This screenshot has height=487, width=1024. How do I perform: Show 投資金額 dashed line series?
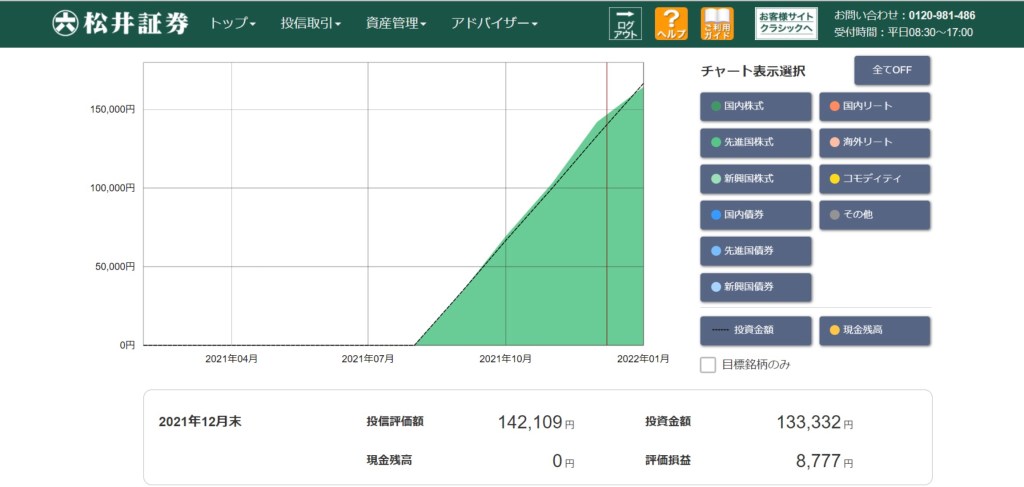755,330
